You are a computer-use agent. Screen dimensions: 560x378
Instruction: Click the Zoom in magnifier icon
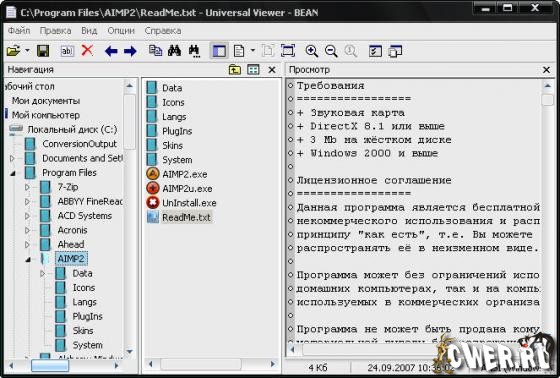pos(312,51)
